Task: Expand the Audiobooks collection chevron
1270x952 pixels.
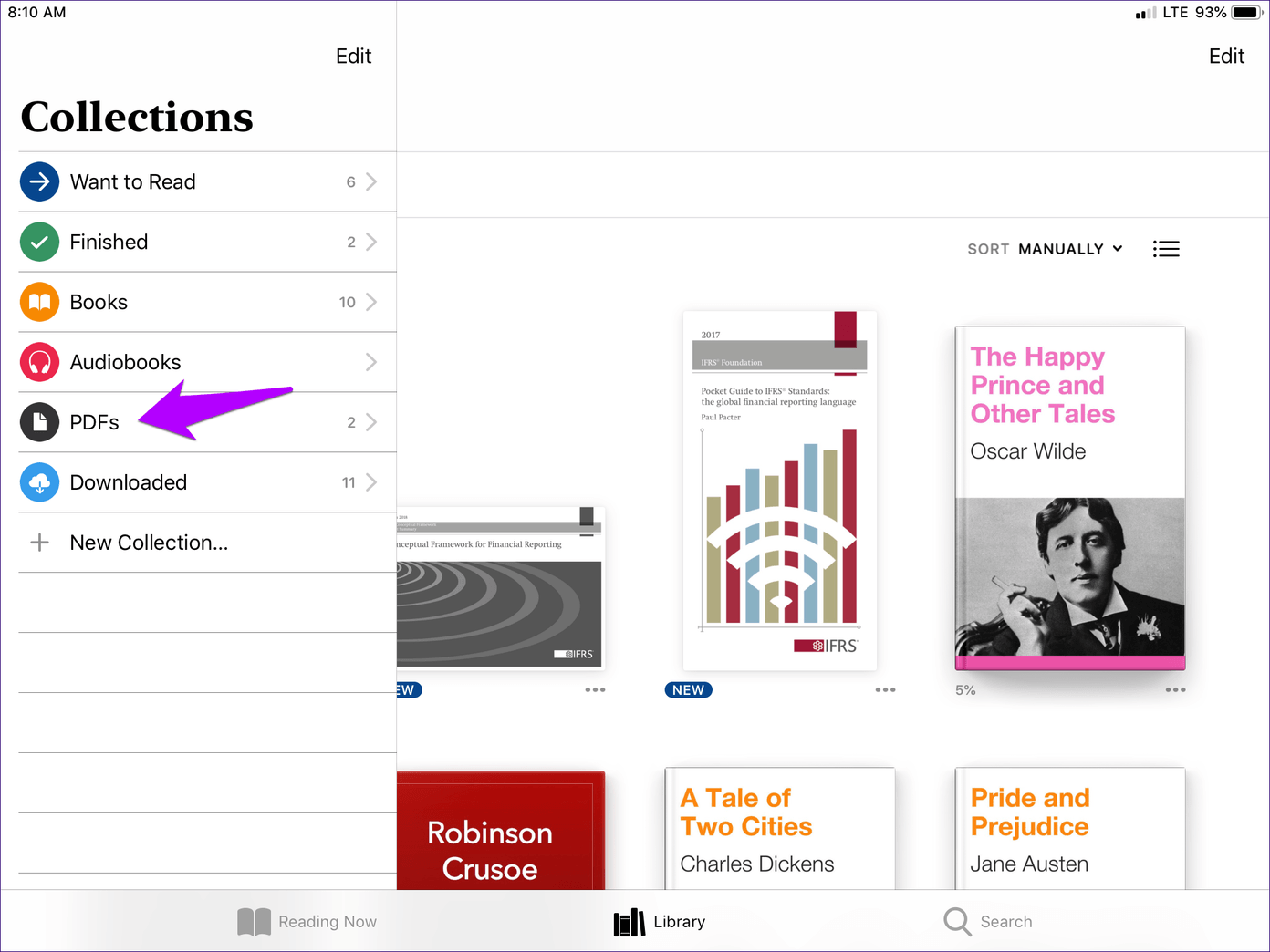Action: pyautogui.click(x=370, y=362)
